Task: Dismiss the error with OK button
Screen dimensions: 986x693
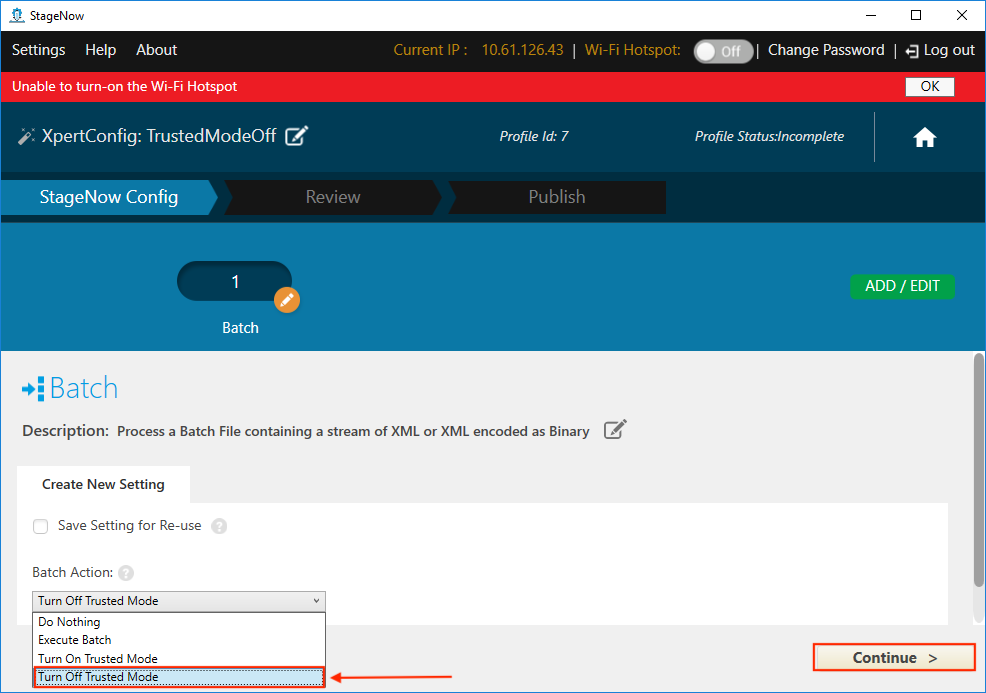Action: click(x=929, y=86)
